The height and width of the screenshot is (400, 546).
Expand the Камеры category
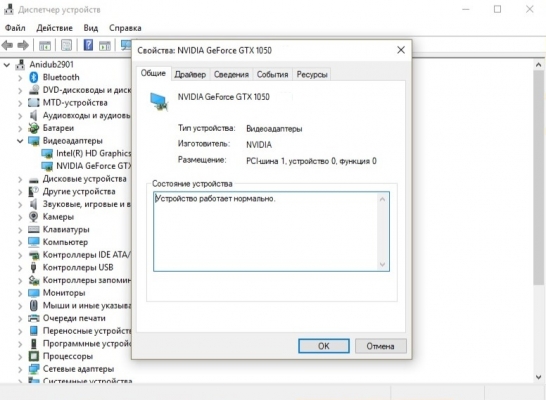[20, 217]
